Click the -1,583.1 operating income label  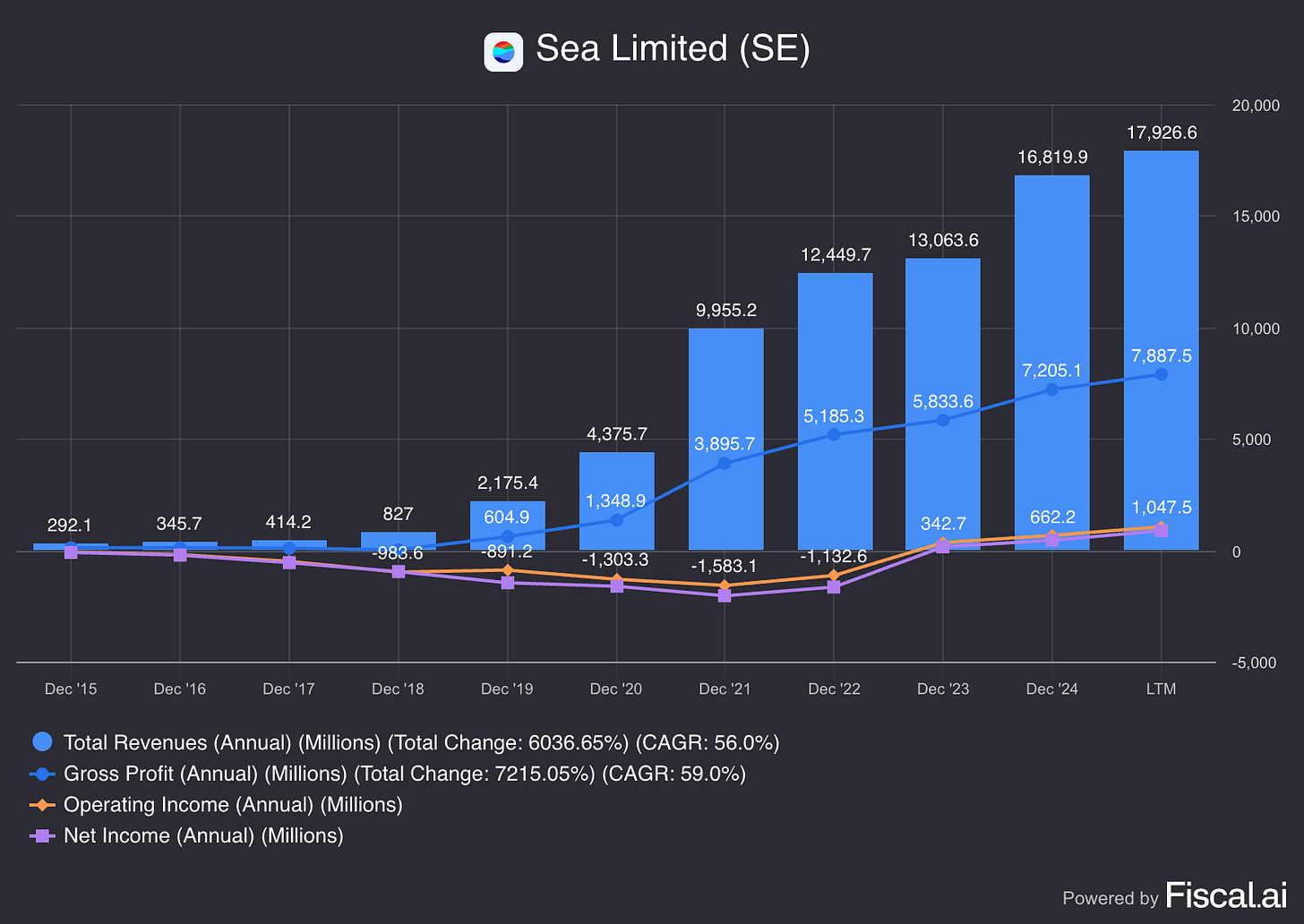coord(725,566)
